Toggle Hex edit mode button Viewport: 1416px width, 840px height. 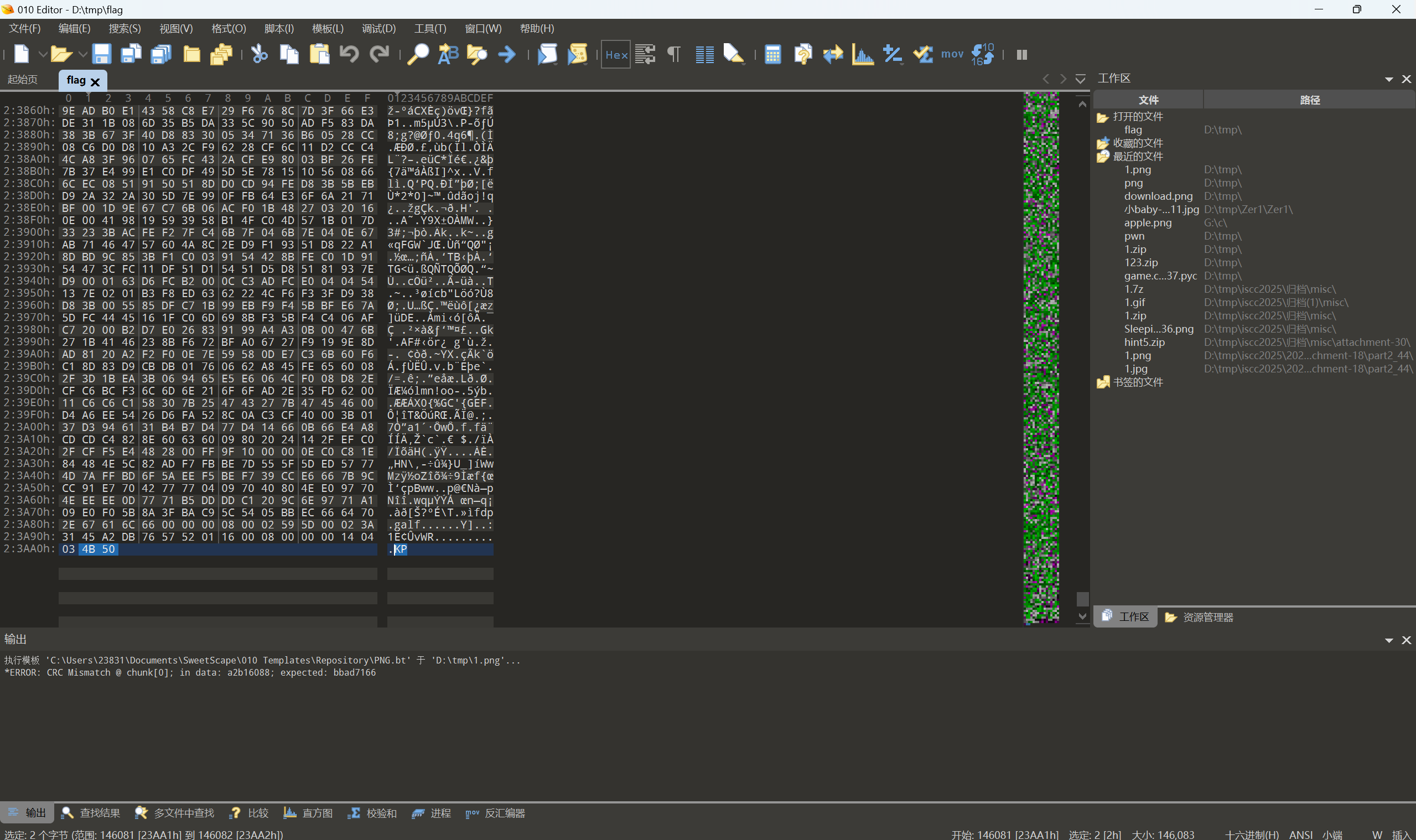(616, 54)
